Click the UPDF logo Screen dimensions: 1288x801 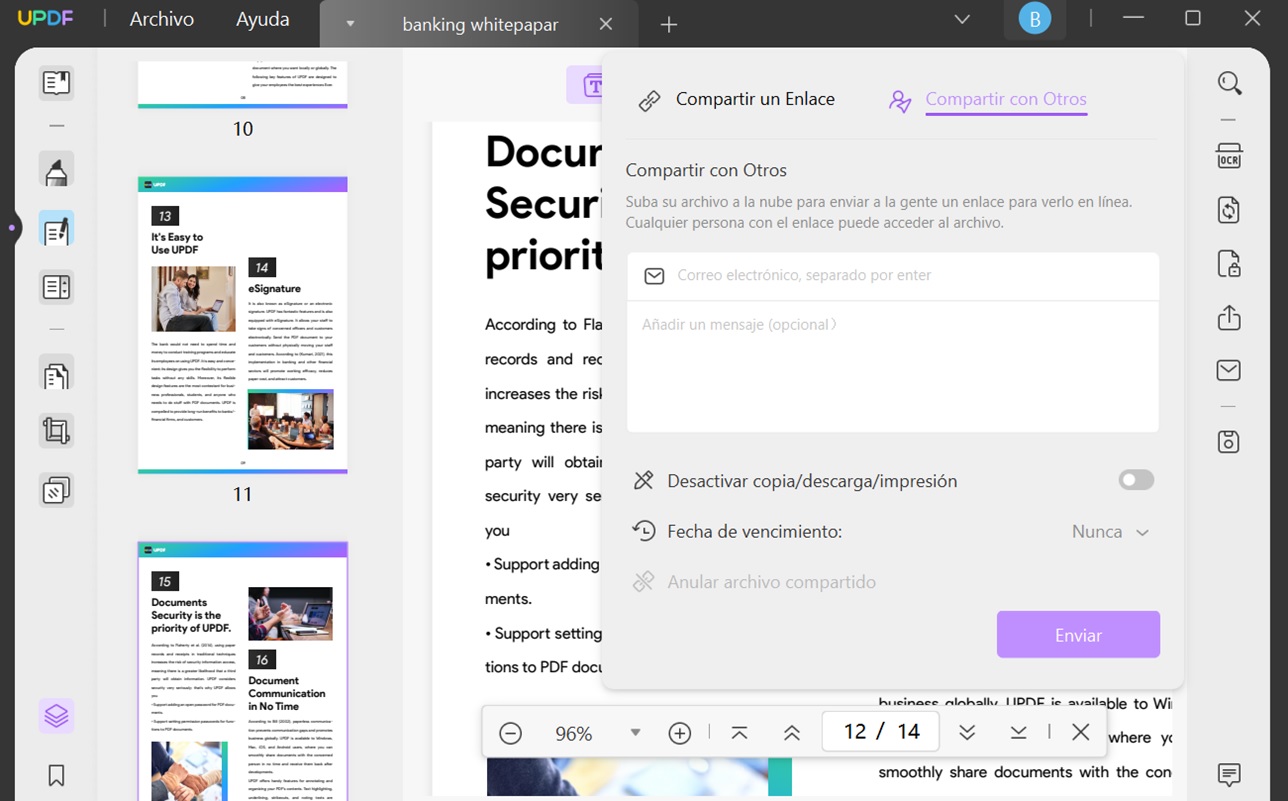pyautogui.click(x=46, y=19)
